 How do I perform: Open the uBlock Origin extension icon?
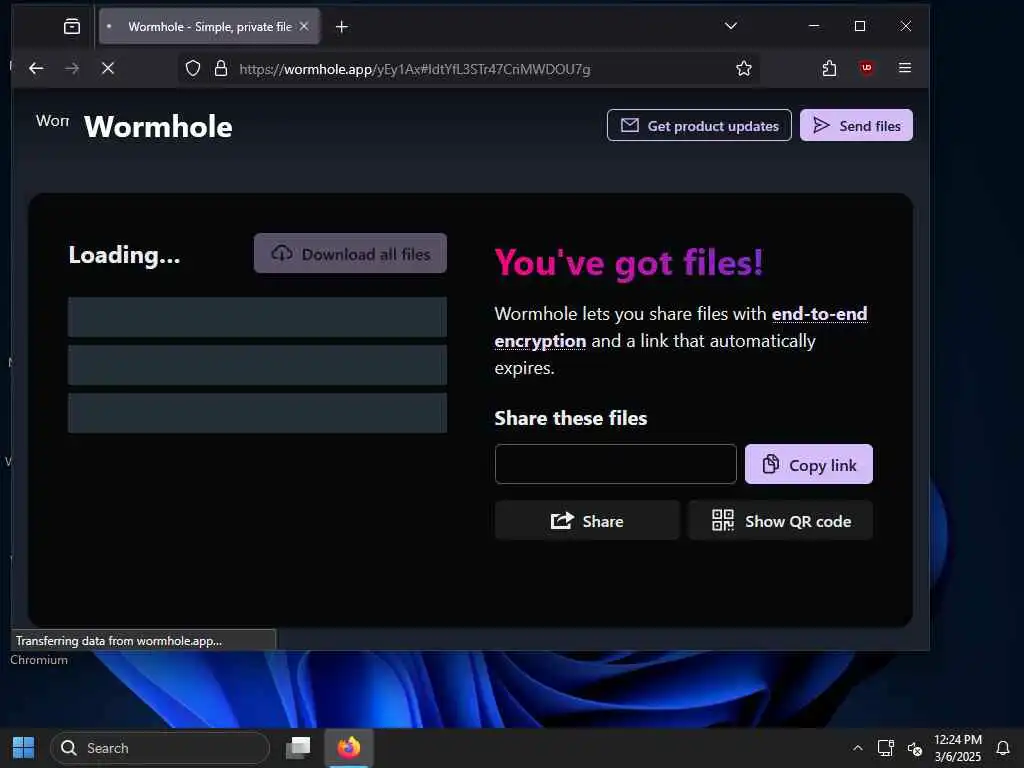pyautogui.click(x=867, y=68)
